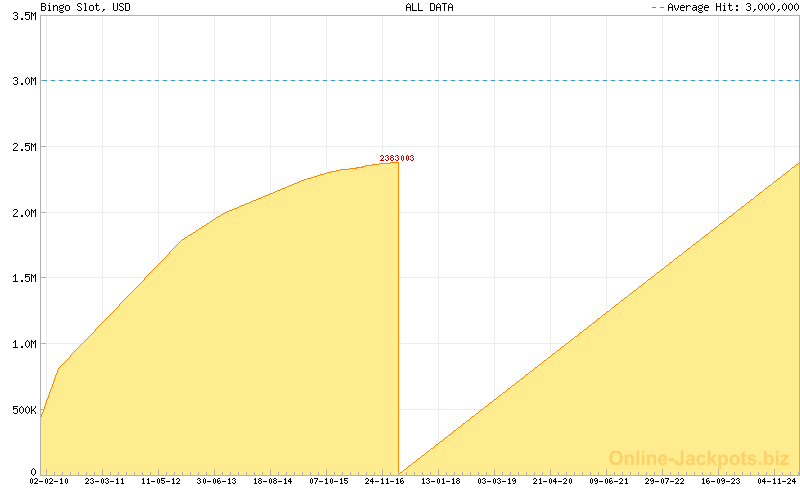
Task: Select the 04-11-24 date tick
Action: tap(777, 481)
